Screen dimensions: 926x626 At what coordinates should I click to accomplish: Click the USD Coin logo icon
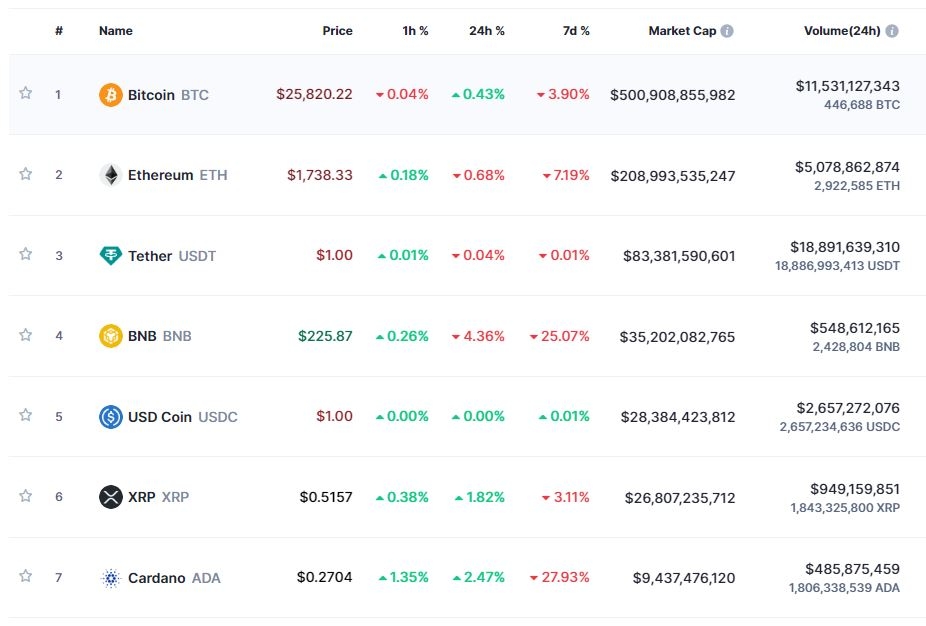(x=111, y=417)
